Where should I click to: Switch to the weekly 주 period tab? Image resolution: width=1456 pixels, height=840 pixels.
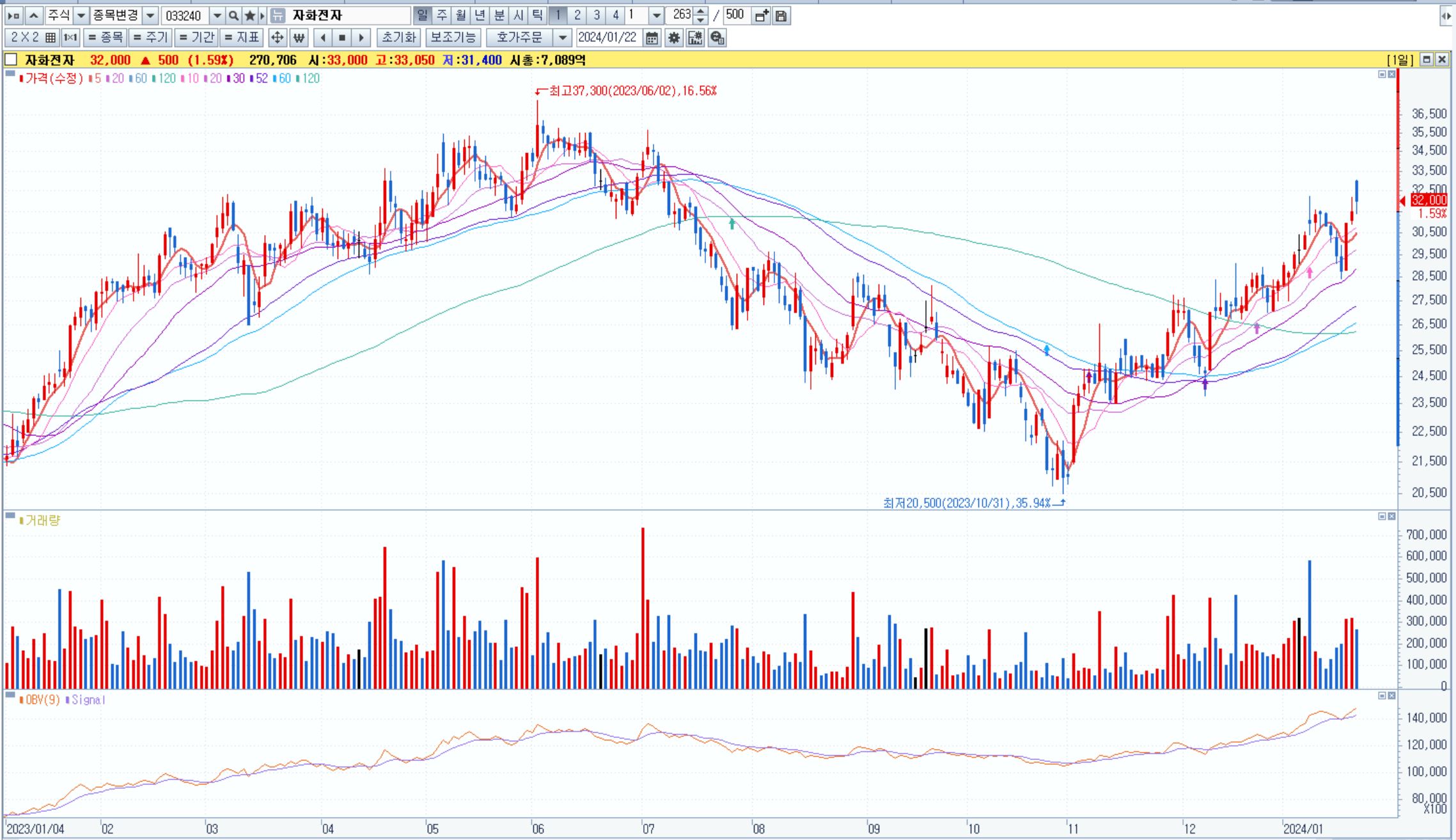click(442, 15)
